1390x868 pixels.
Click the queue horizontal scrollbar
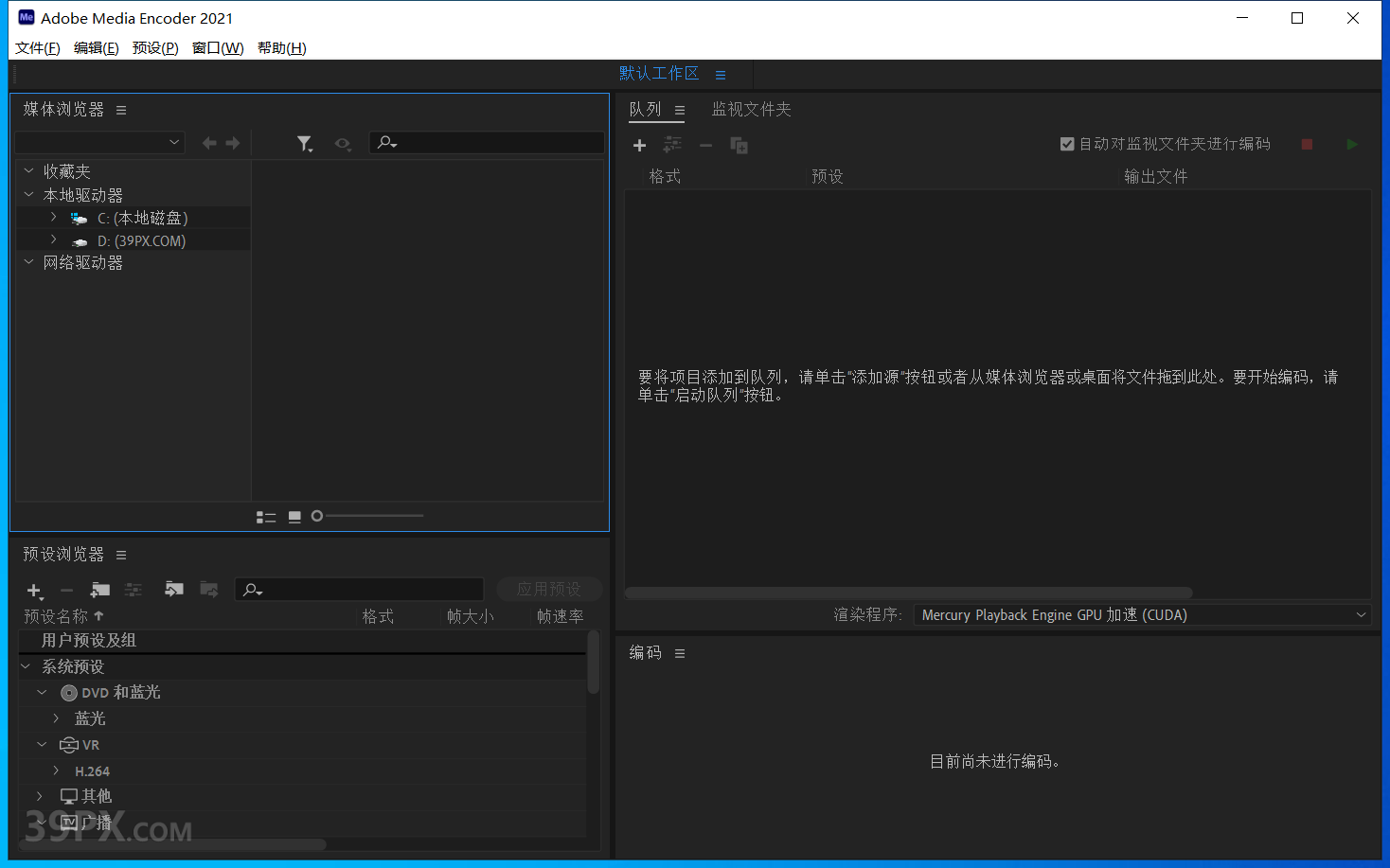pyautogui.click(x=909, y=593)
